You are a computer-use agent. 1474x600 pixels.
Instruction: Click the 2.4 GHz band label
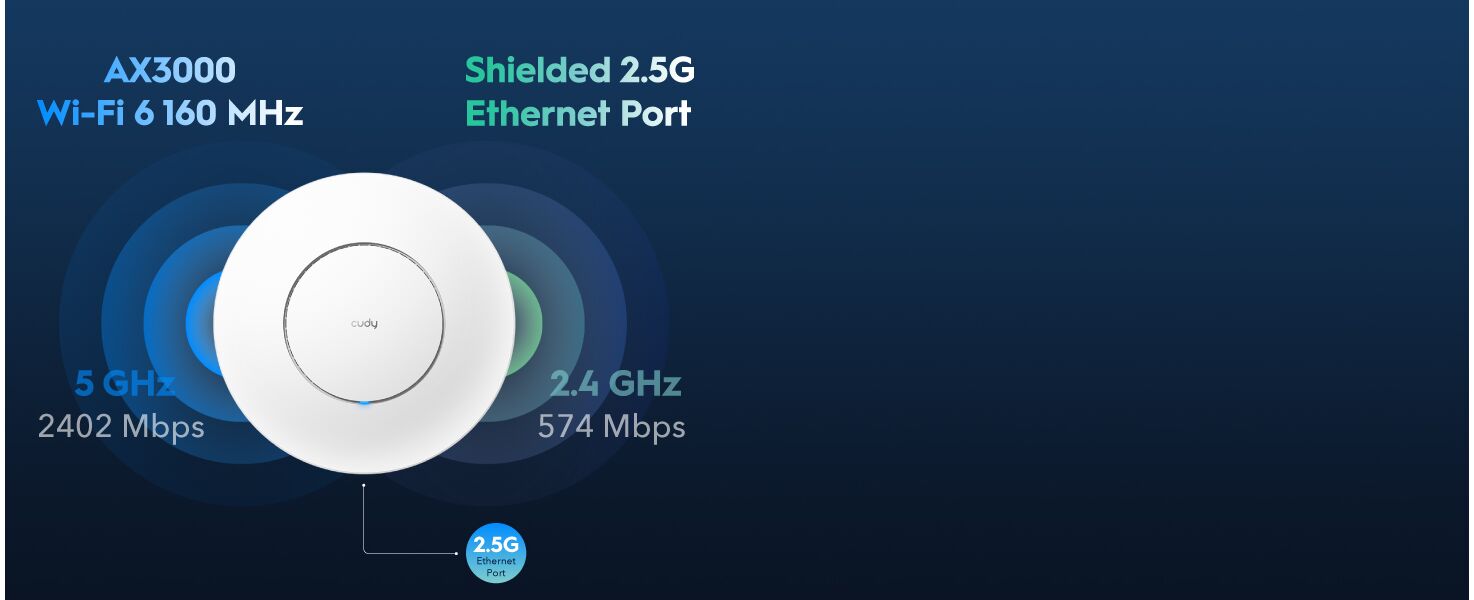tap(616, 383)
